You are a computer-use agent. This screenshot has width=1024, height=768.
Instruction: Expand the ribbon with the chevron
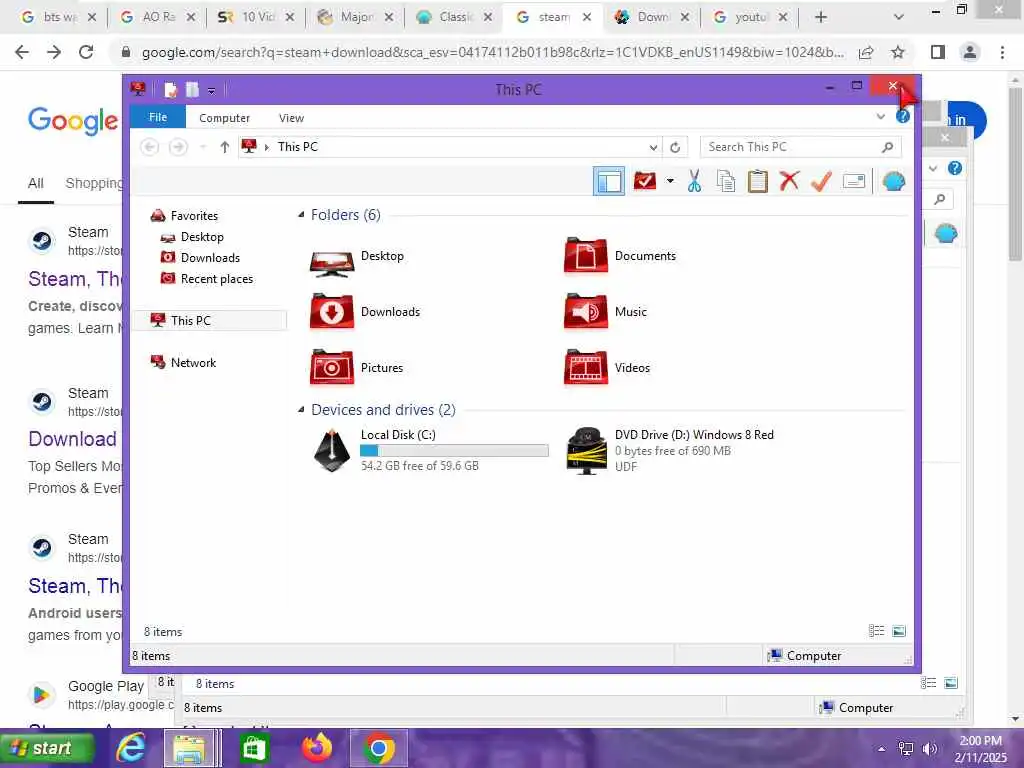[x=880, y=117]
